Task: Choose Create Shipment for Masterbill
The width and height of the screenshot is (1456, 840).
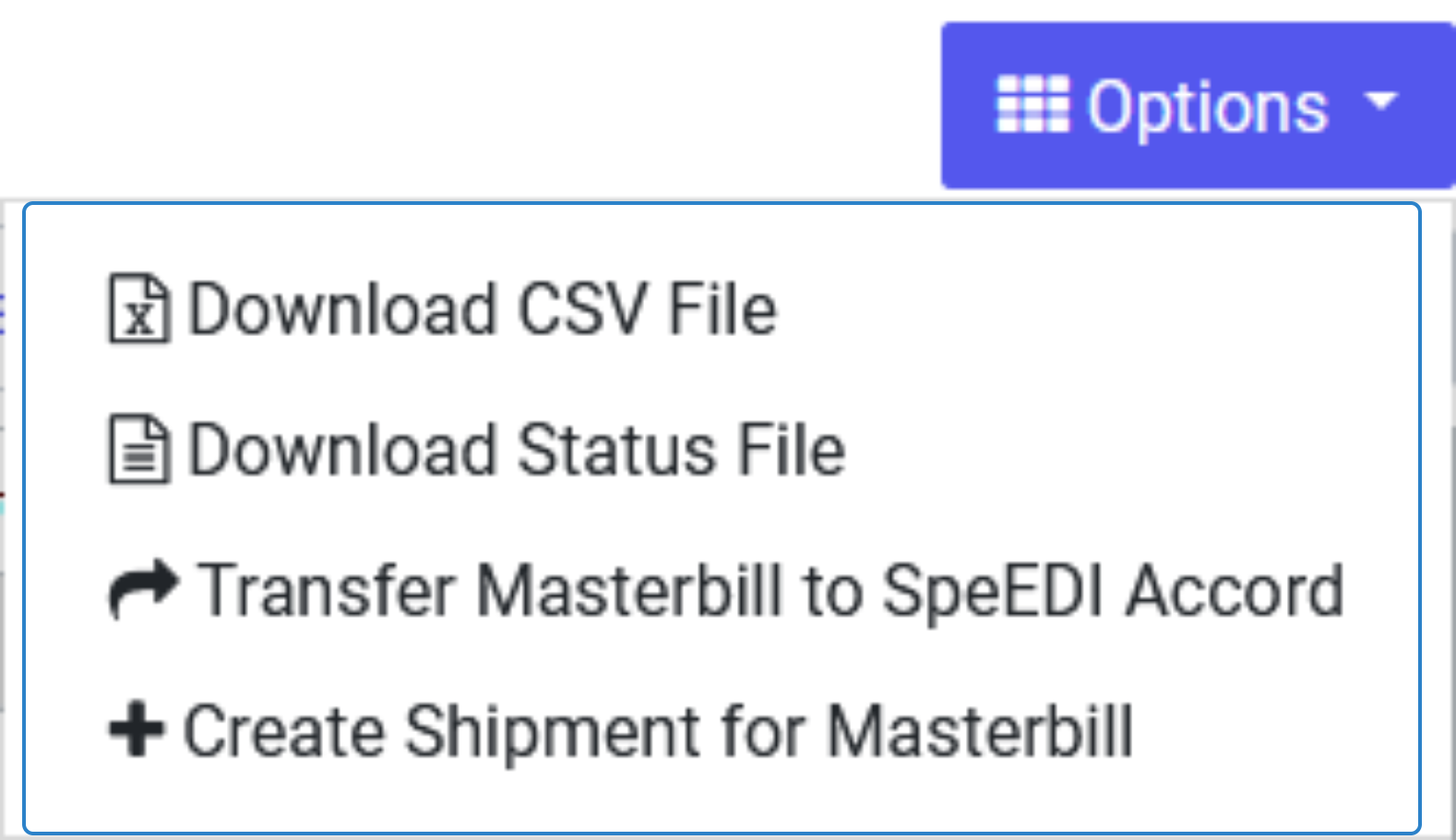Action: tap(721, 731)
